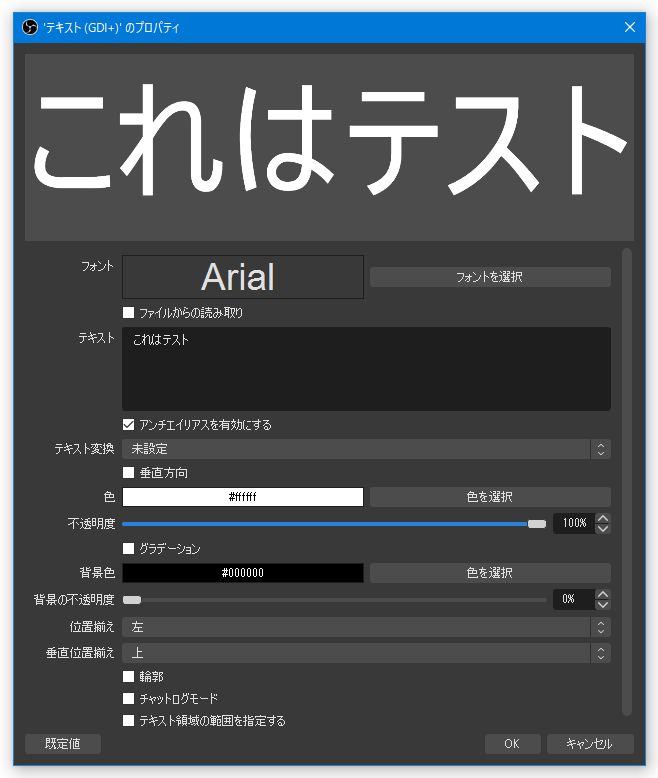Increase 不透明度 value with up arrow
The height and width of the screenshot is (778, 658).
click(x=603, y=518)
